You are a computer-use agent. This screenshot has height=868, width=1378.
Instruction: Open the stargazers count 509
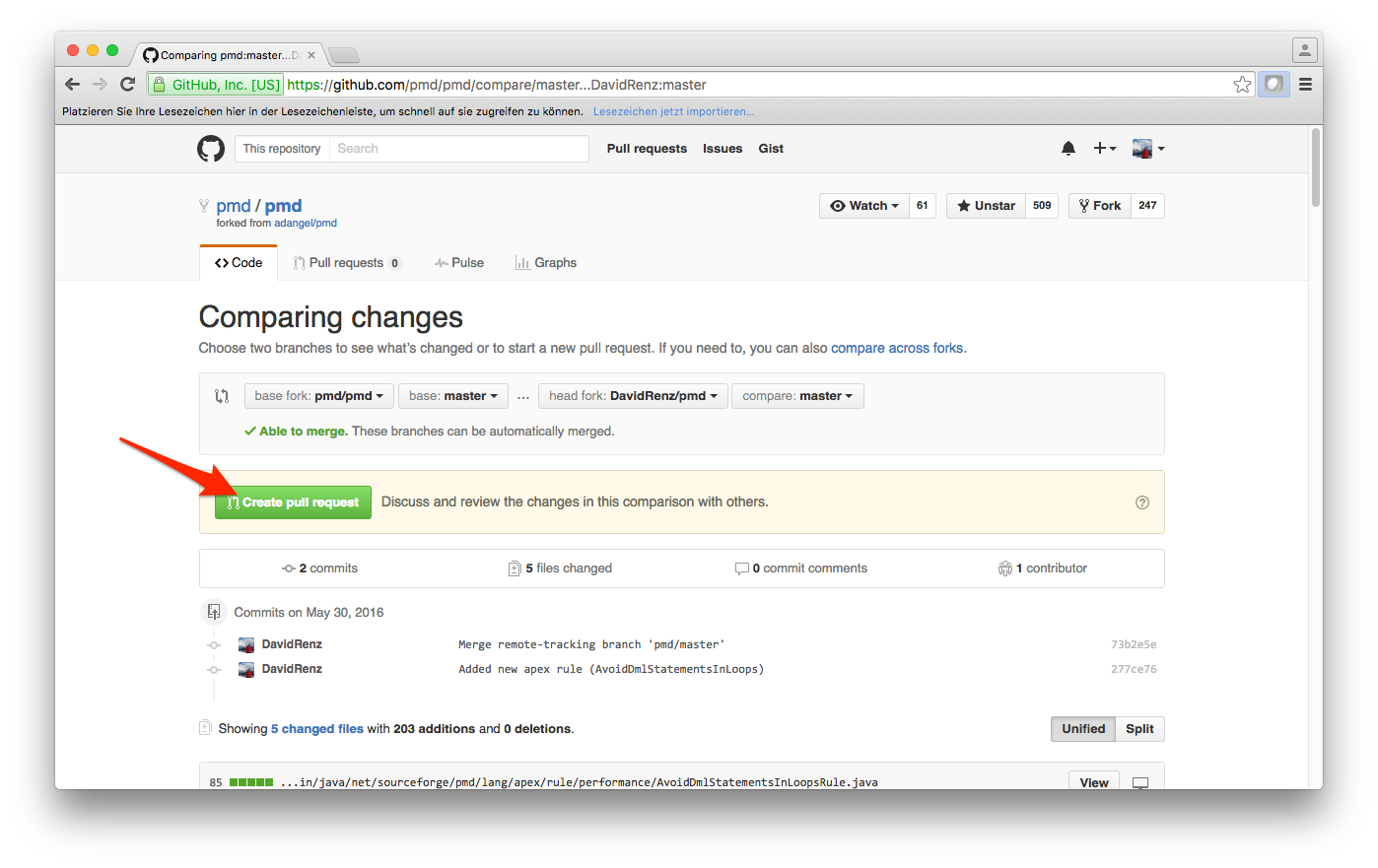pyautogui.click(x=1042, y=206)
